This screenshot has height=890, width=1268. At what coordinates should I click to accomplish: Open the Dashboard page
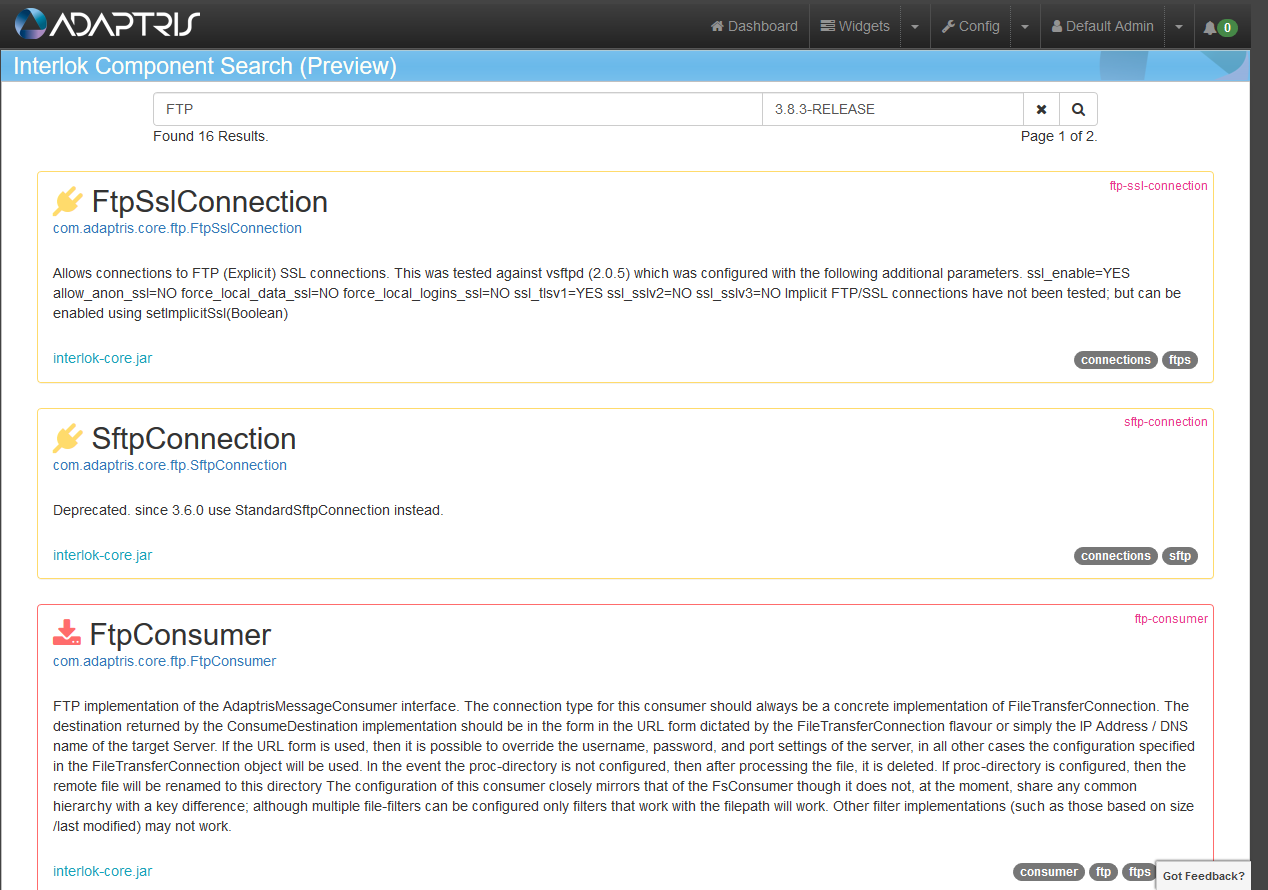point(754,26)
